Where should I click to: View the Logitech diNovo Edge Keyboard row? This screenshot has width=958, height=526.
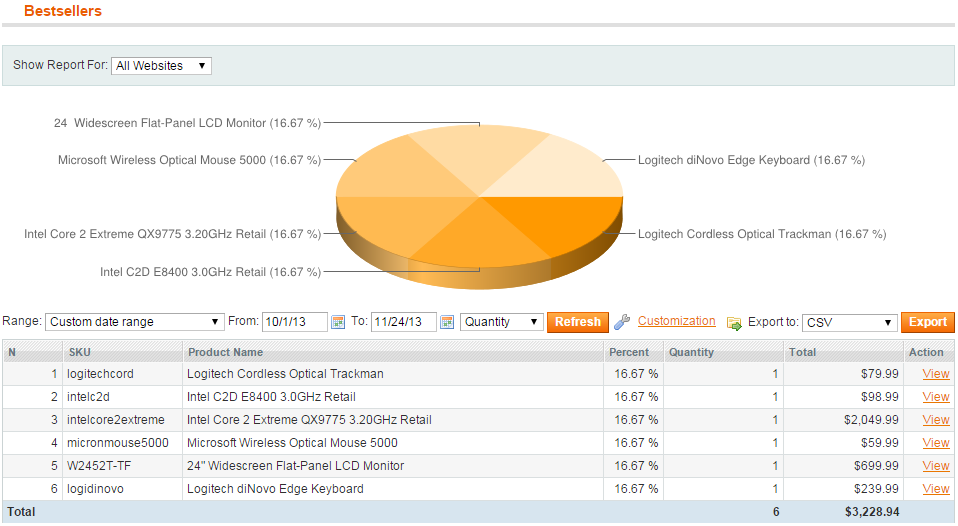coord(935,489)
